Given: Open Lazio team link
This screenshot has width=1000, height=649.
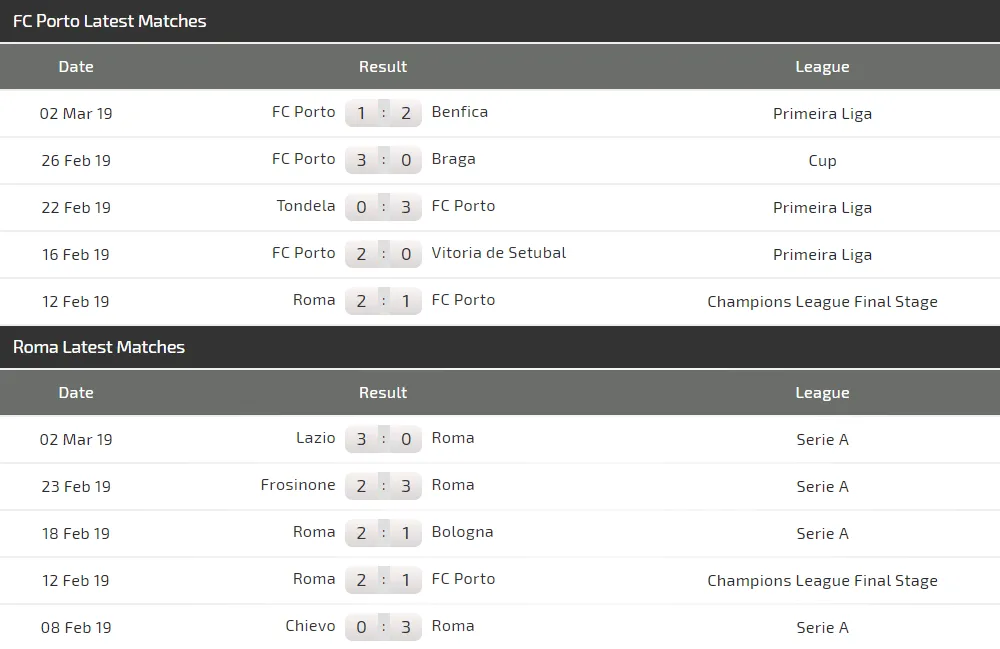Looking at the screenshot, I should click(x=316, y=438).
